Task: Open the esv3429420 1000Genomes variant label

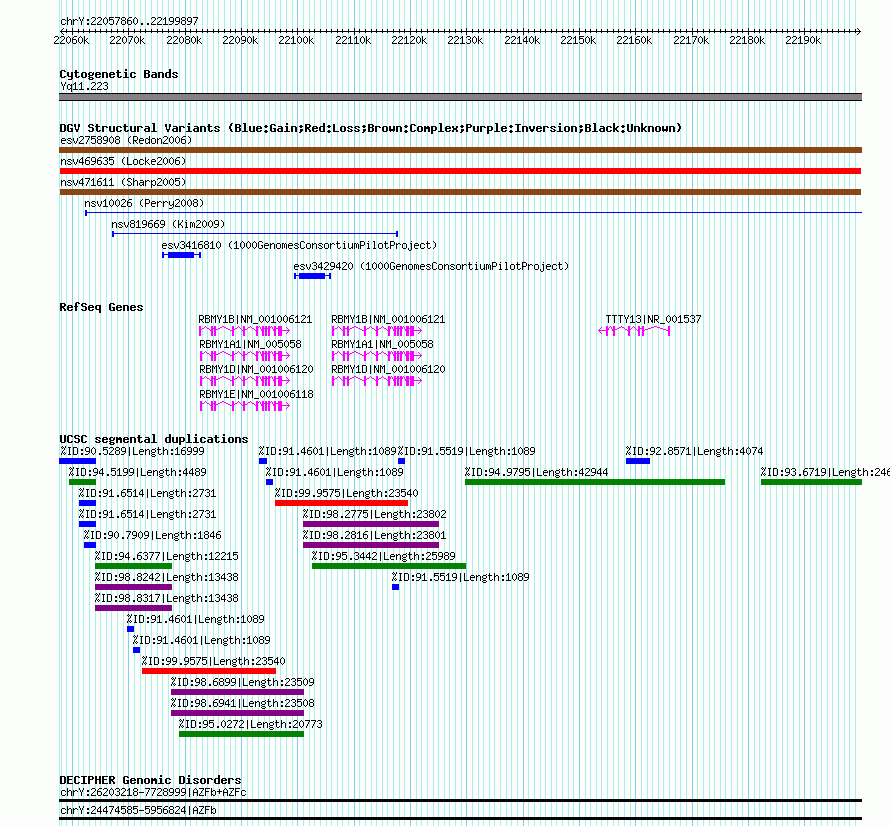Action: 431,266
